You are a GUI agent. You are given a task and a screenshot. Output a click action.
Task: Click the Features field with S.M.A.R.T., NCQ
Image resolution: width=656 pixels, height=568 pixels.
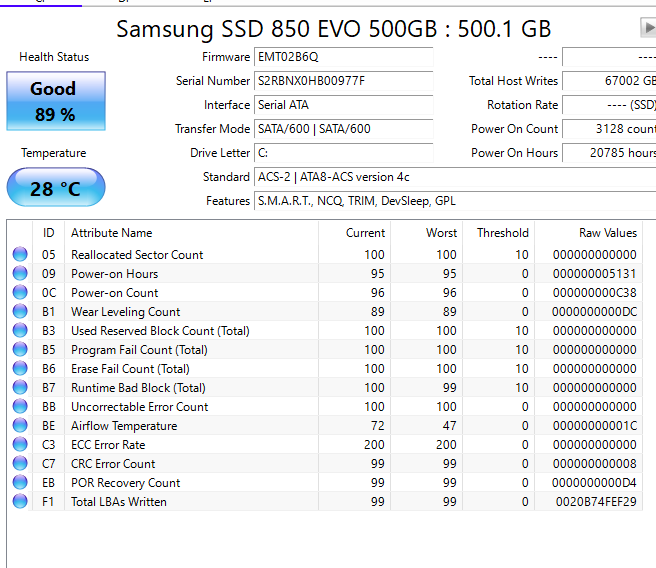pyautogui.click(x=455, y=201)
